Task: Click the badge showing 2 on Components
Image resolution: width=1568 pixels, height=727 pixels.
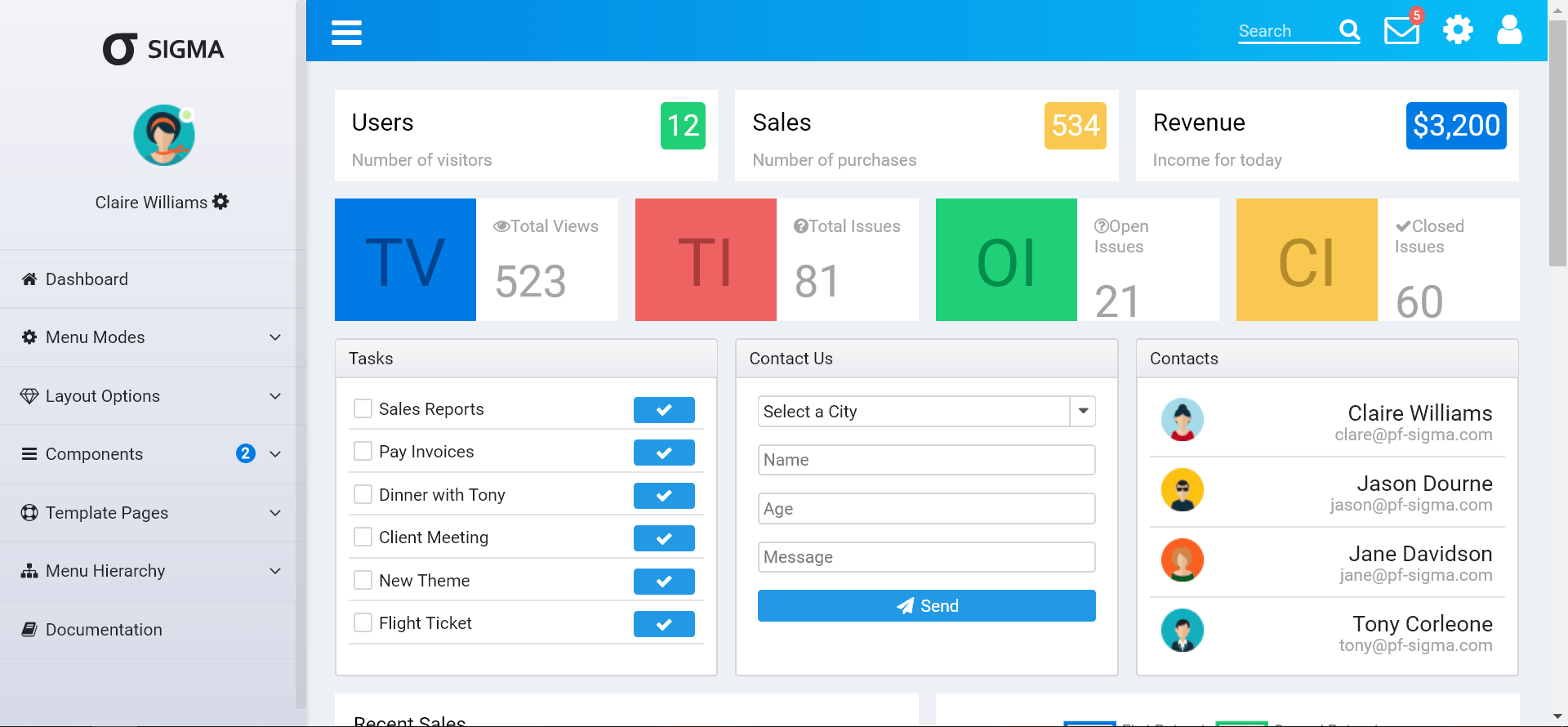Action: pyautogui.click(x=246, y=453)
